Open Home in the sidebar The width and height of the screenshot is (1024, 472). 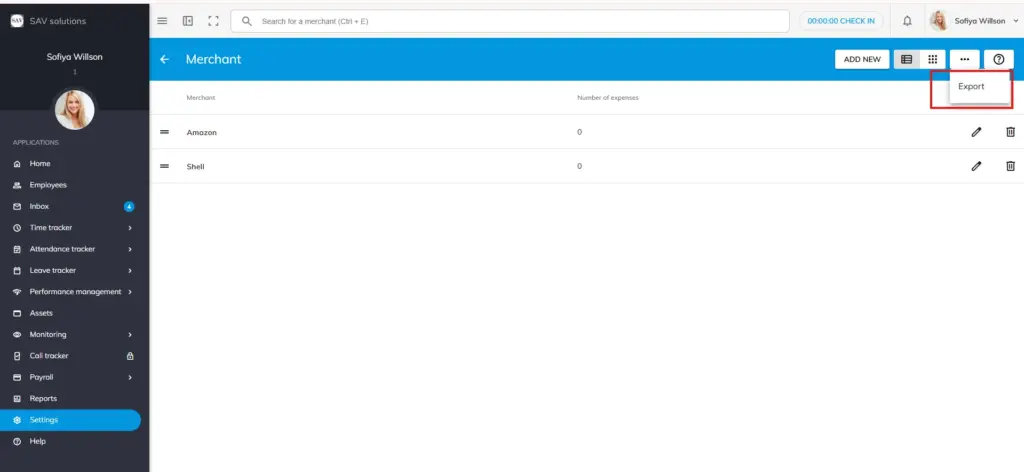[40, 164]
